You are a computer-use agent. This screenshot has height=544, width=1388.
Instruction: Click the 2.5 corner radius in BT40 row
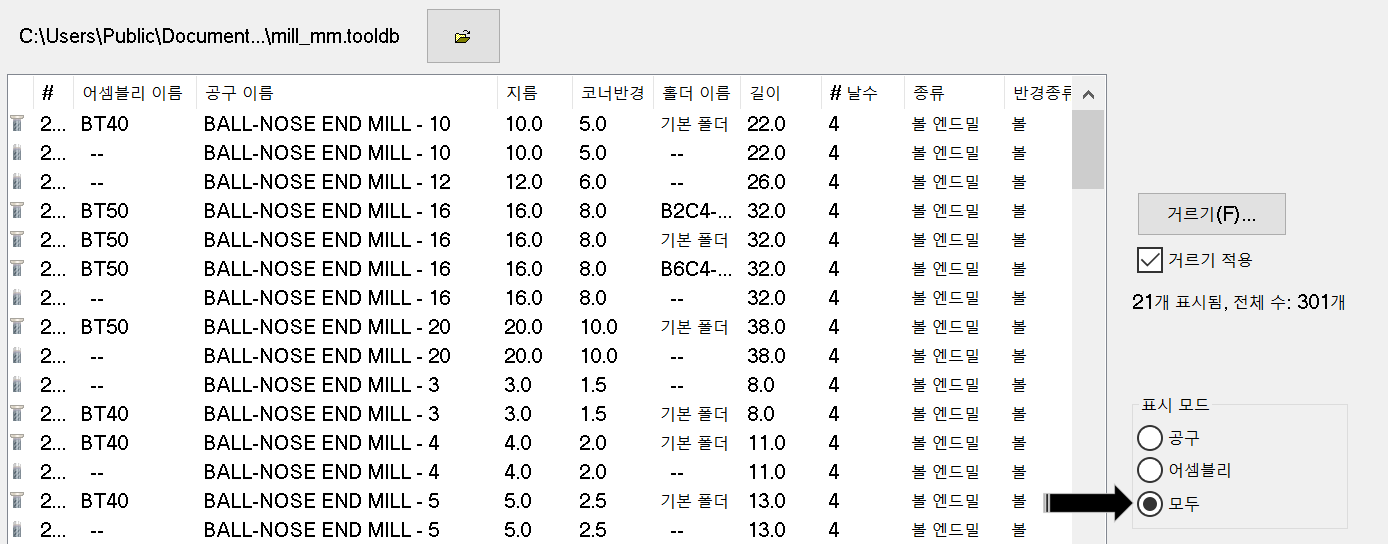click(593, 501)
